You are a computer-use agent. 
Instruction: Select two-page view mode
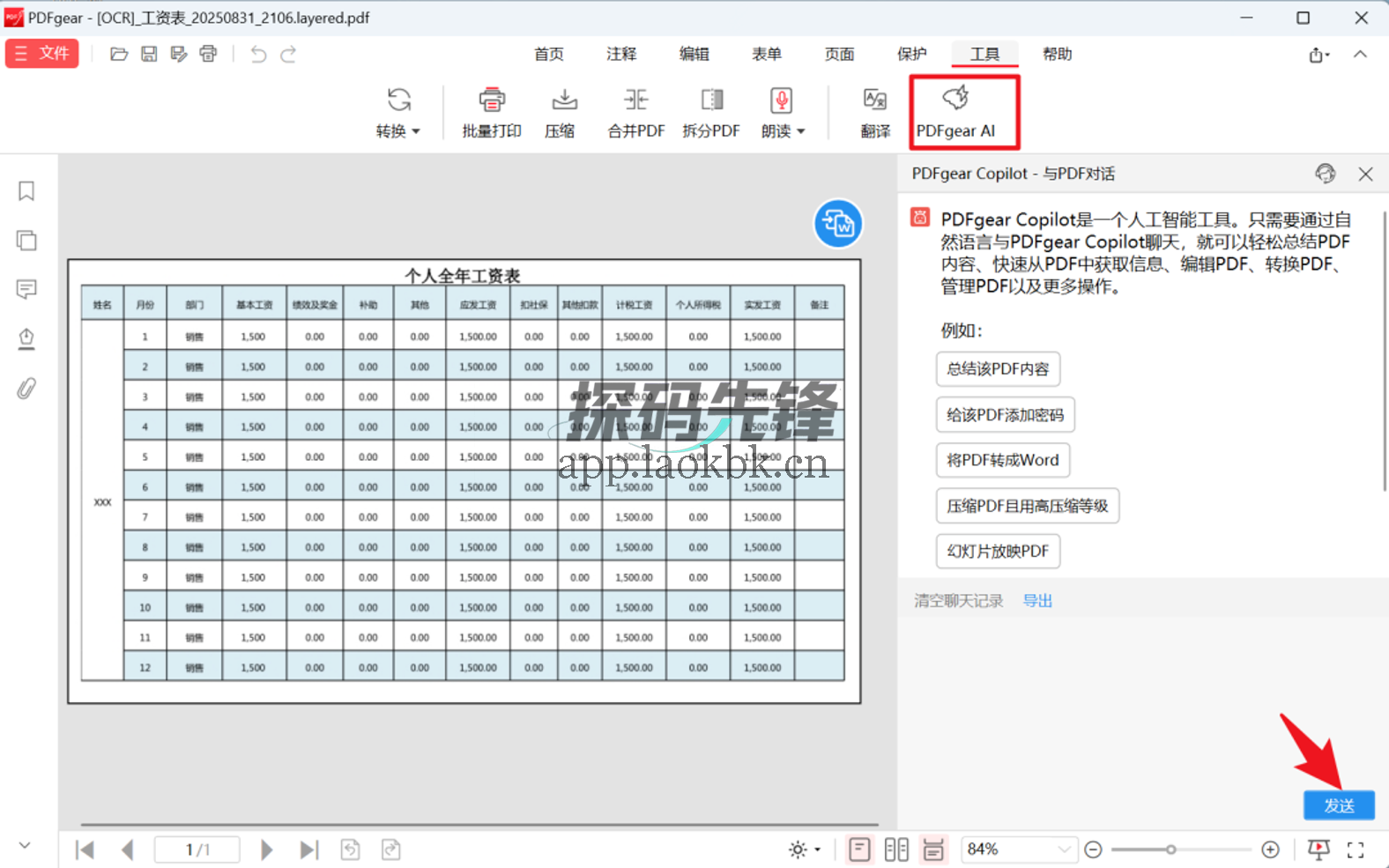(x=896, y=849)
